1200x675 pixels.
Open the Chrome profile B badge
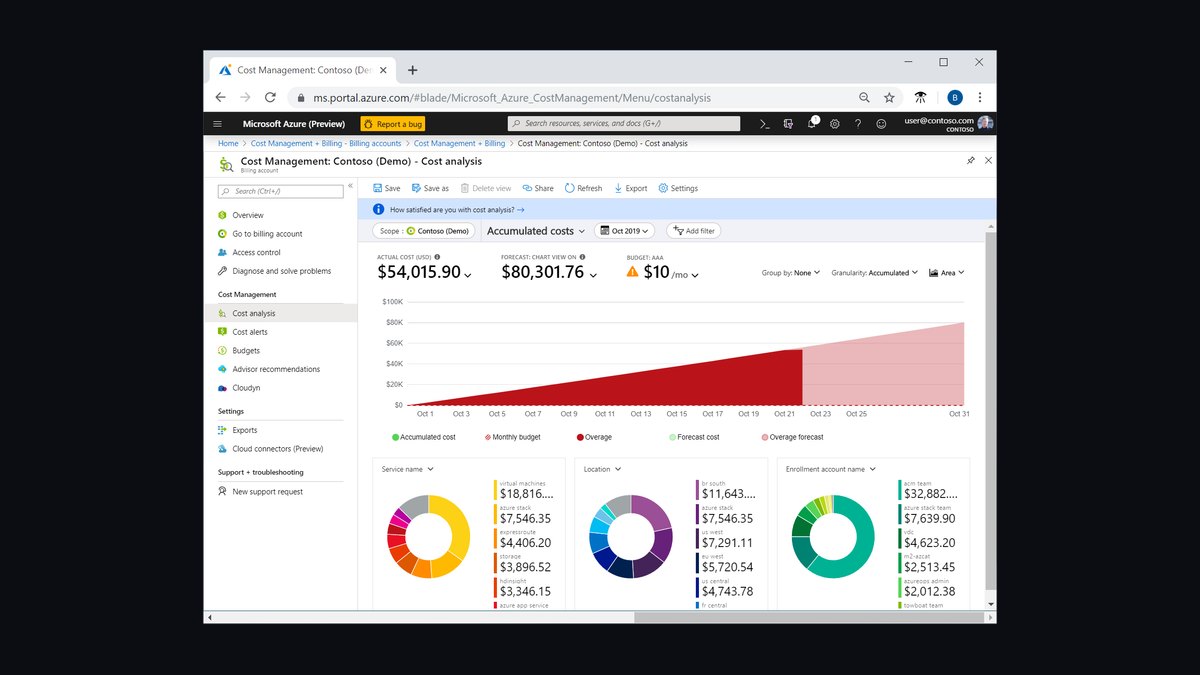point(955,97)
